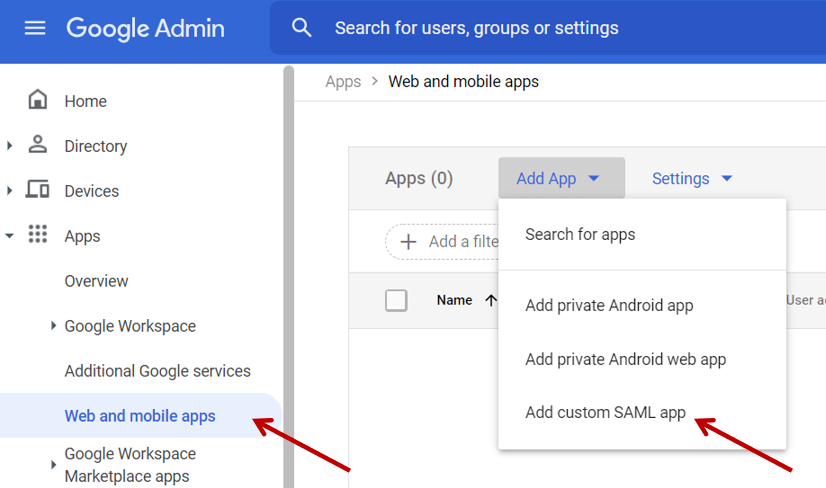Choose Add custom SAML app
The image size is (826, 488).
tap(605, 413)
